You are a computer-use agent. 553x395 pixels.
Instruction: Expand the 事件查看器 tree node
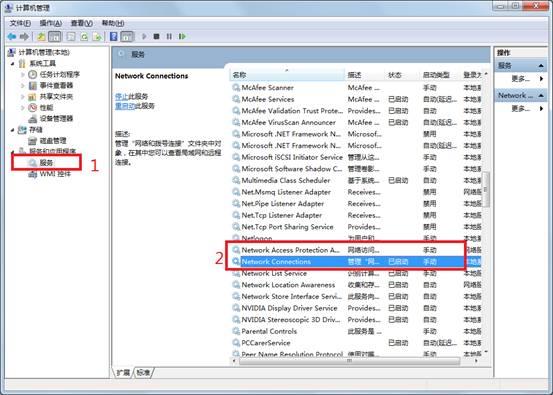23,85
